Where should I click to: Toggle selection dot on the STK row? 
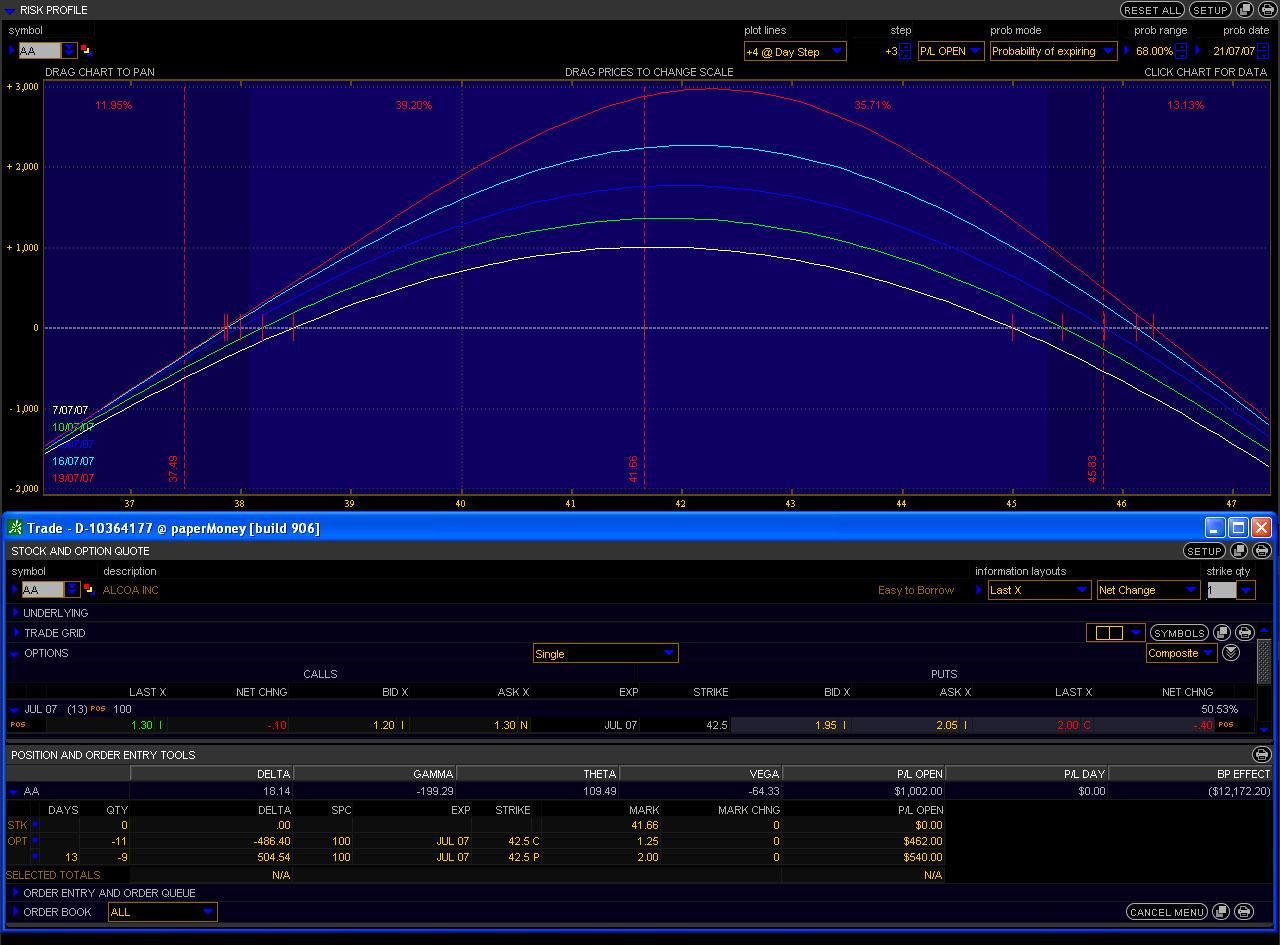point(35,825)
